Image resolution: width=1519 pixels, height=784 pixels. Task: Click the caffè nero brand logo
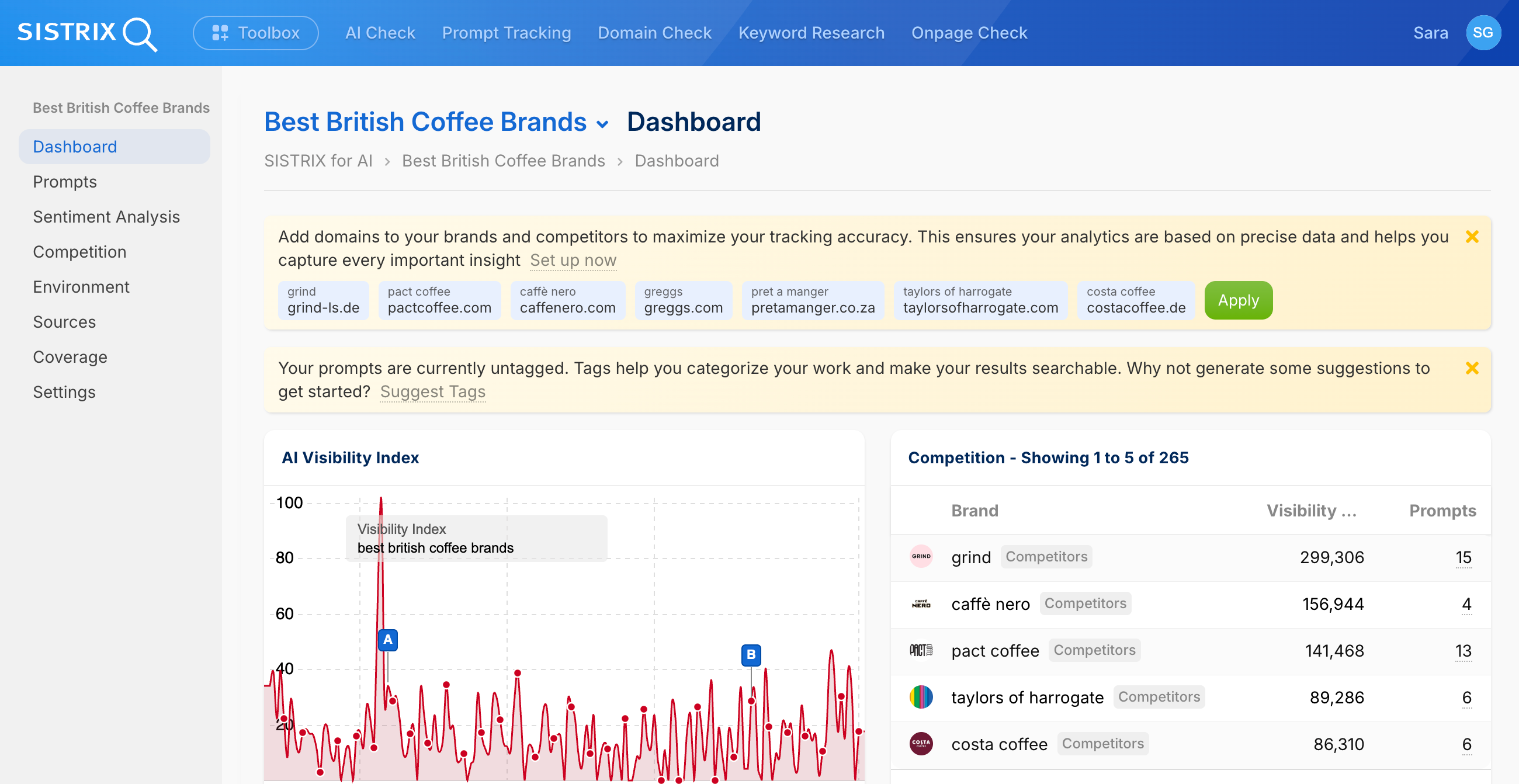click(x=921, y=603)
